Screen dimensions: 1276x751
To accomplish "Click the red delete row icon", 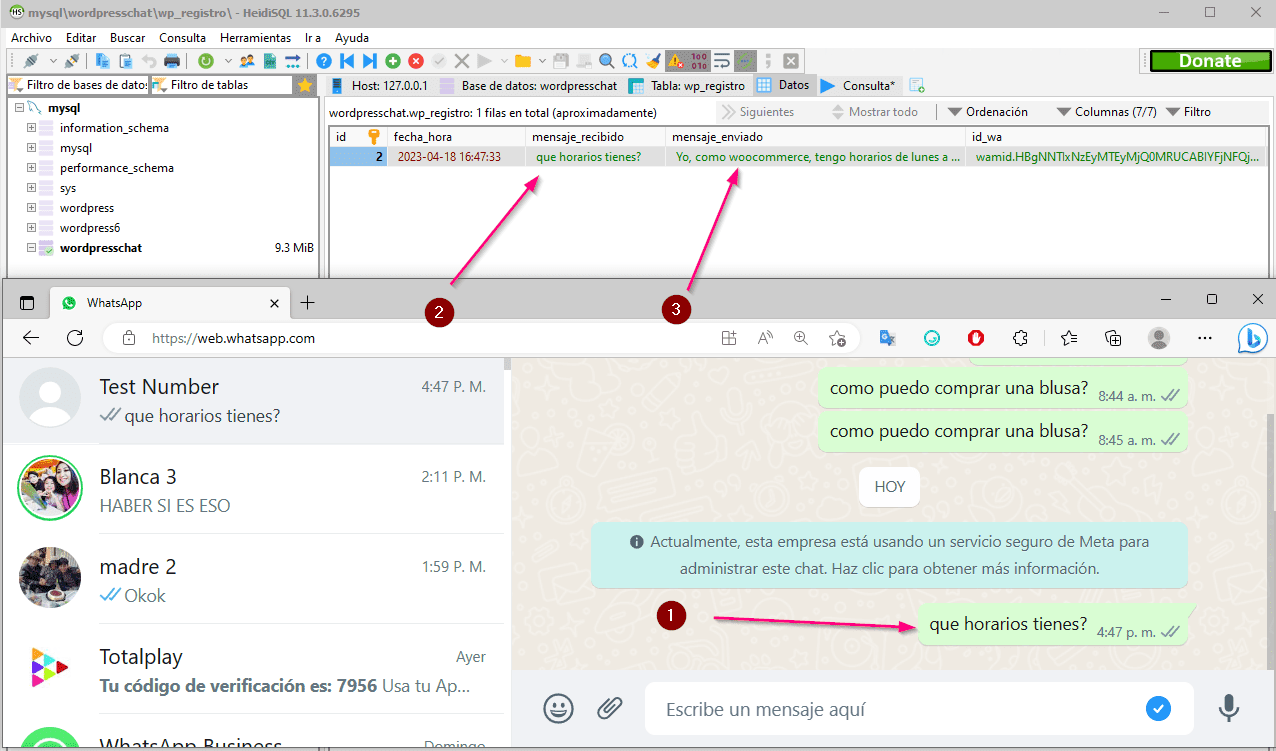I will [x=416, y=61].
